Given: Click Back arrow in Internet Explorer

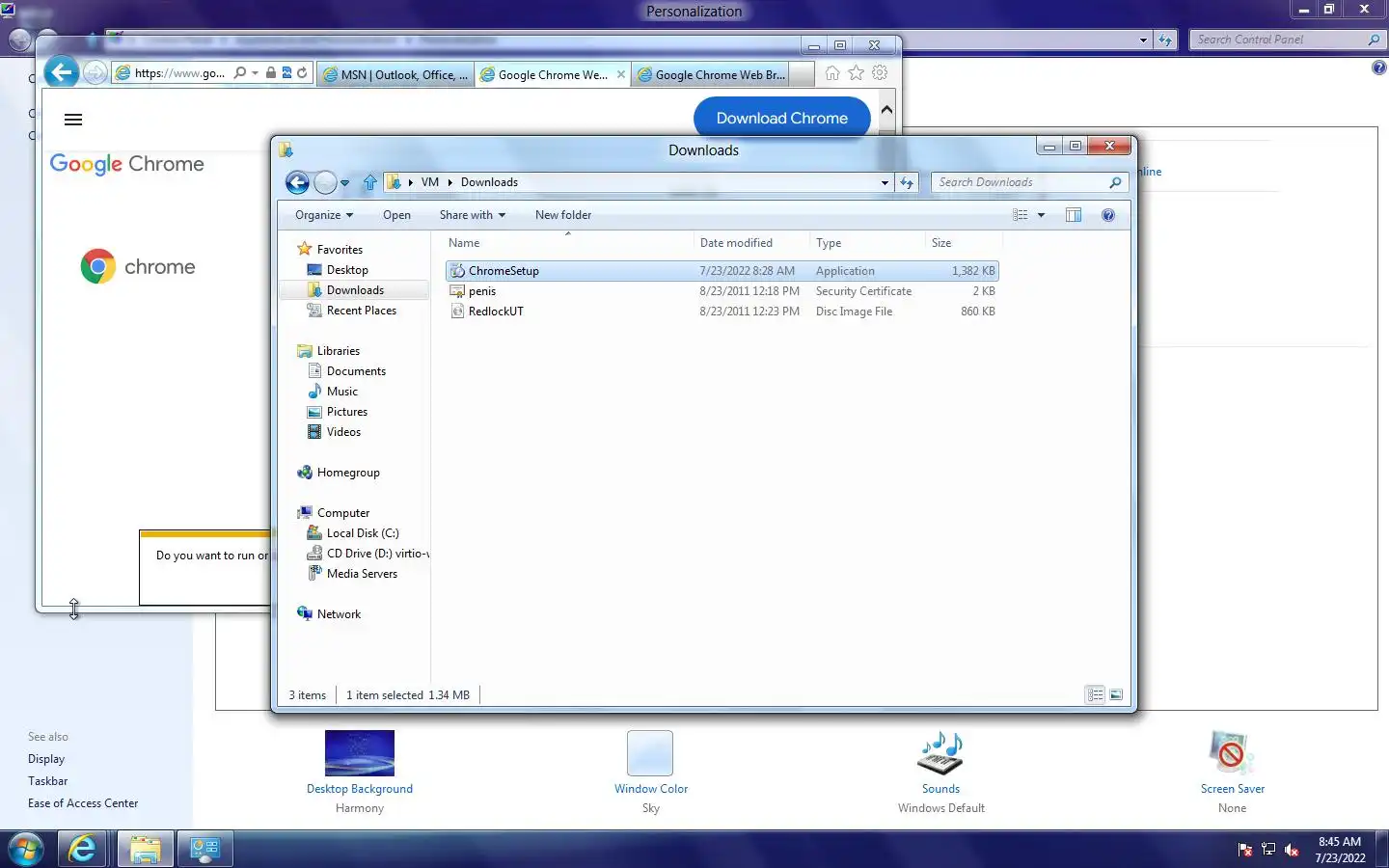Looking at the screenshot, I should pyautogui.click(x=61, y=72).
